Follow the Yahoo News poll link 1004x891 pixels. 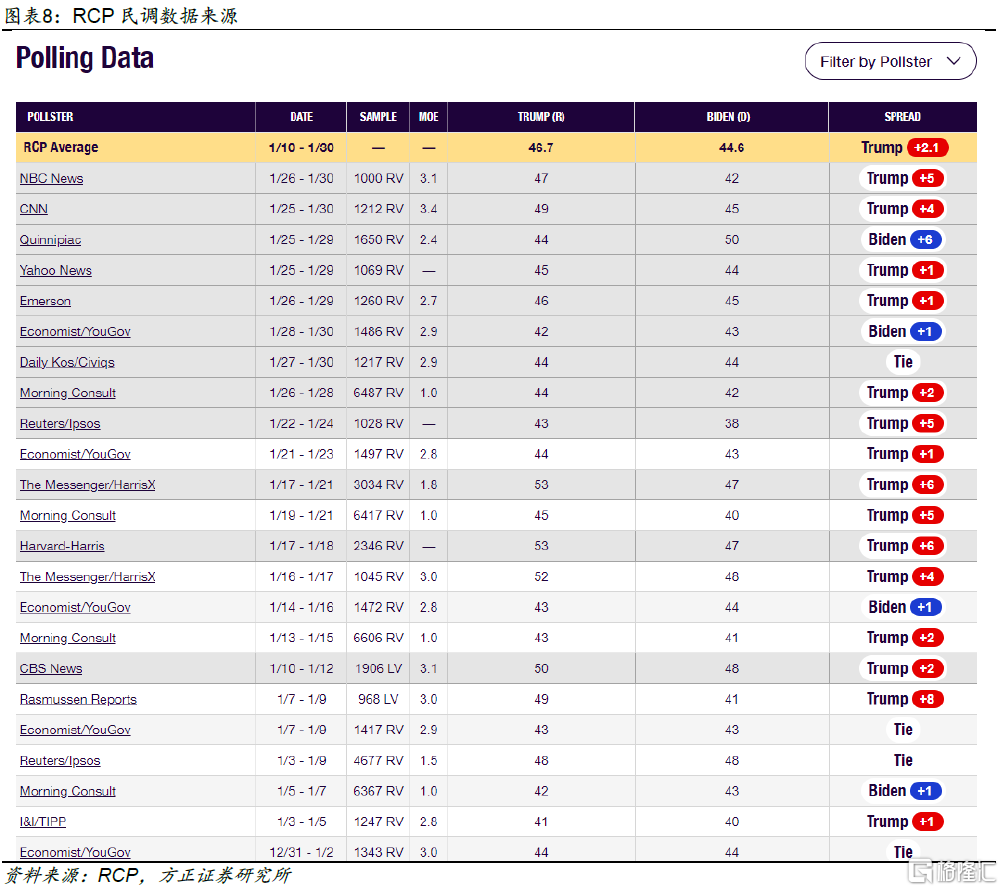click(x=55, y=271)
